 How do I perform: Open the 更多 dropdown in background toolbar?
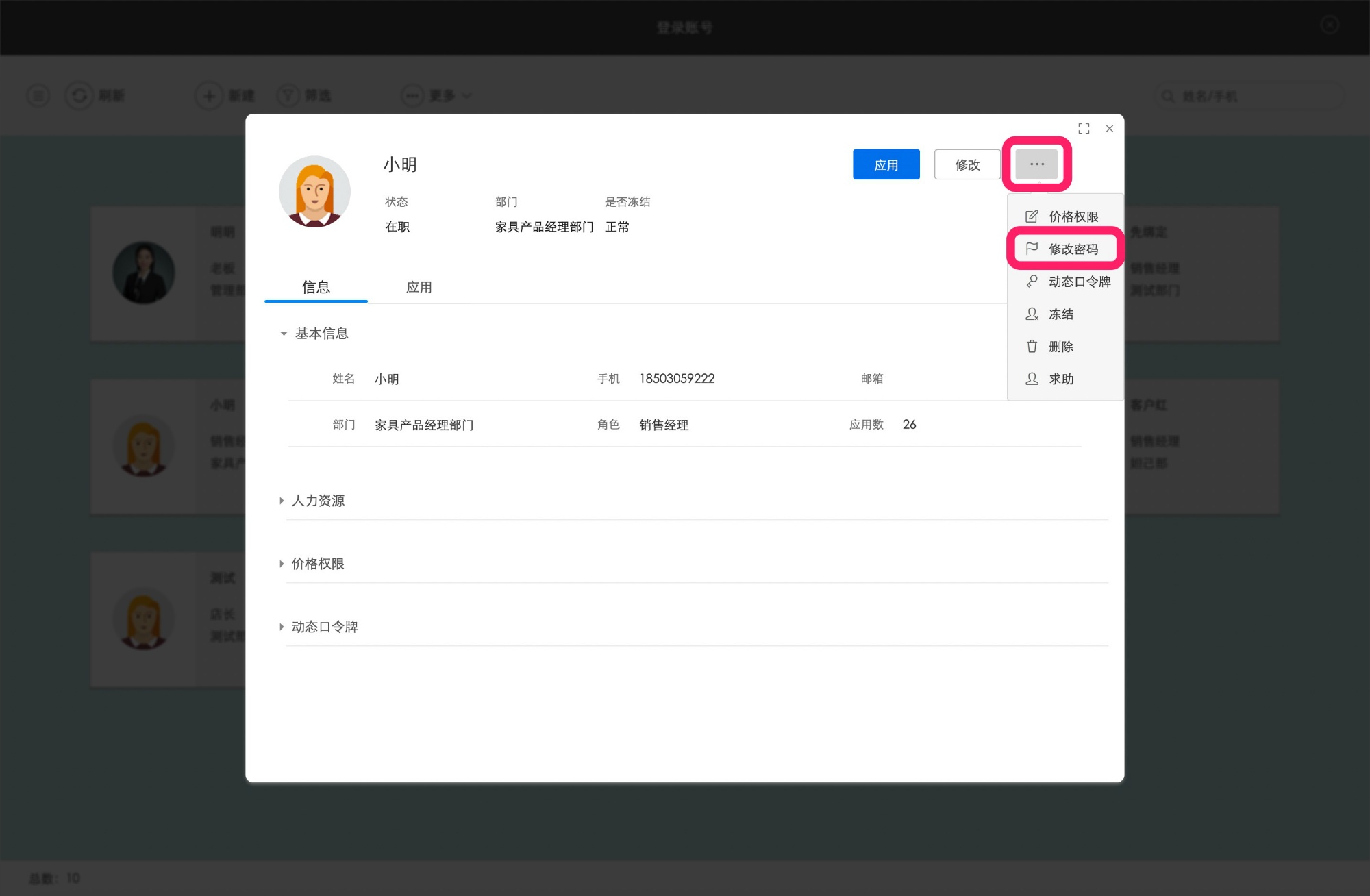[438, 95]
